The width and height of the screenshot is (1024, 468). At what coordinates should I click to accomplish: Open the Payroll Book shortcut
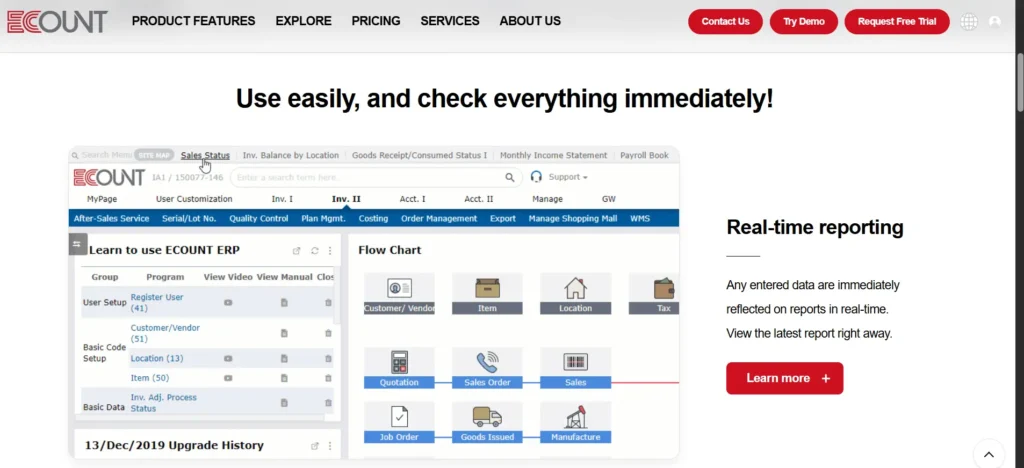click(645, 155)
